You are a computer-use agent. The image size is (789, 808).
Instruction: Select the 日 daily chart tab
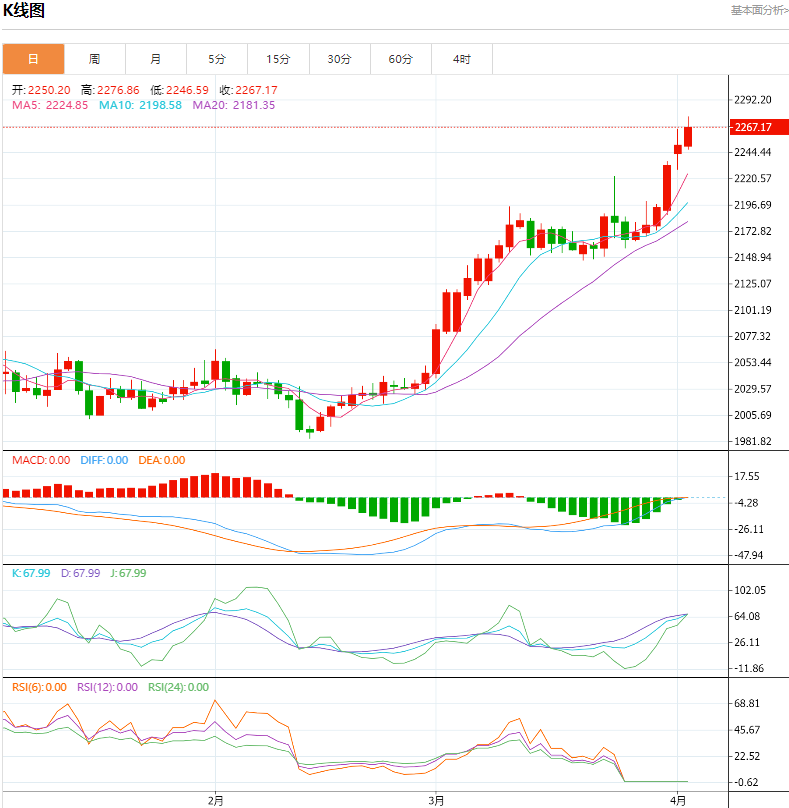pos(33,60)
